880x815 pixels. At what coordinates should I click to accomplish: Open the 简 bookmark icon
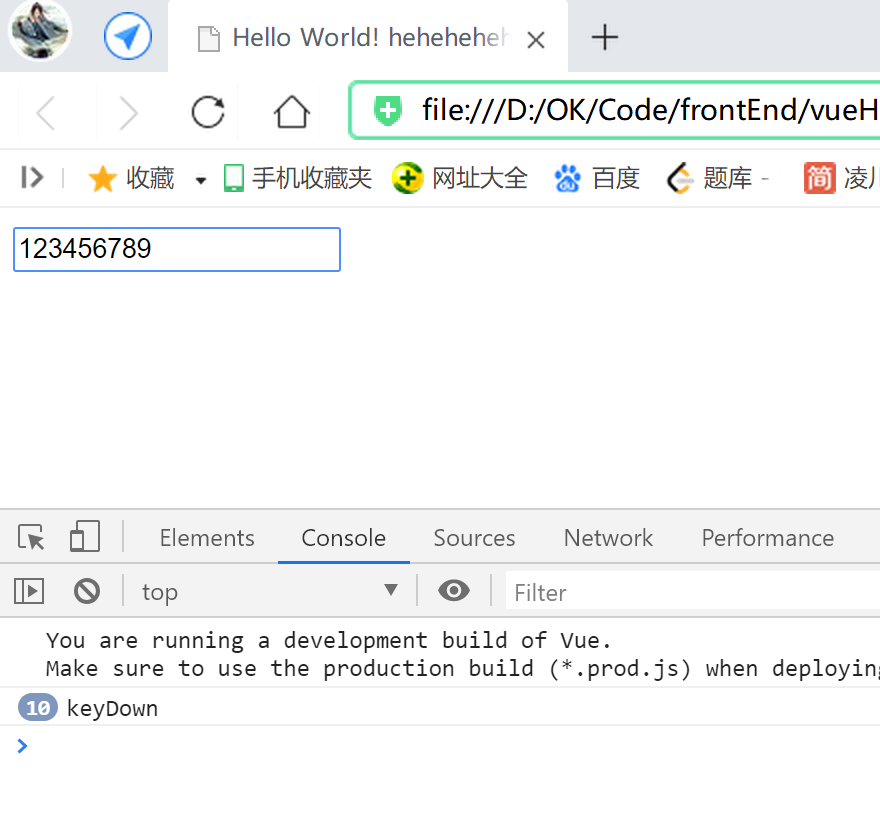tap(819, 178)
